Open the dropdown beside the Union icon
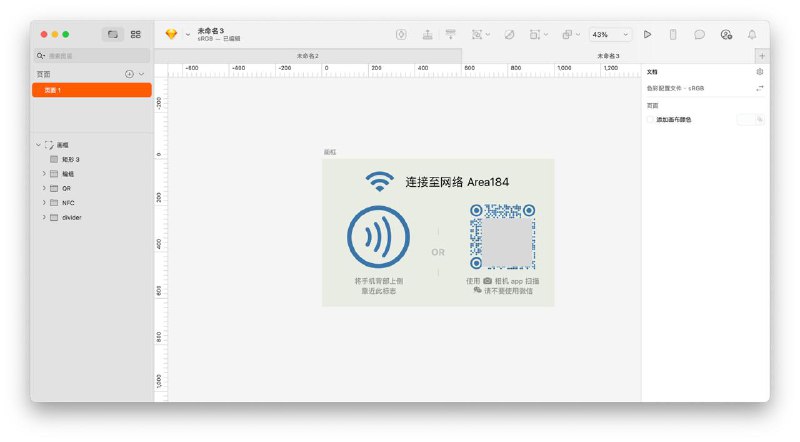Screen dimensions: 800x442 click(x=578, y=35)
